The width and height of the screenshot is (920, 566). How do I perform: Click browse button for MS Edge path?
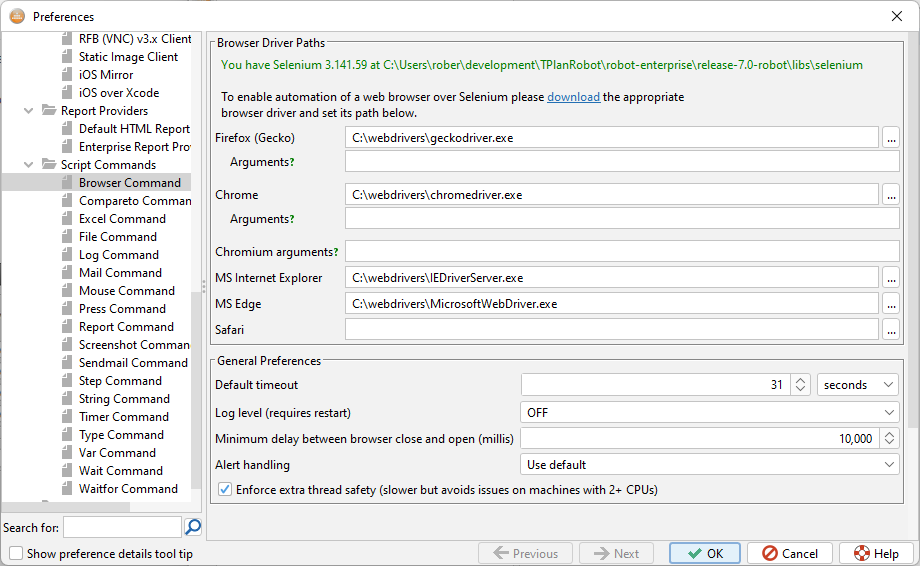[x=891, y=303]
